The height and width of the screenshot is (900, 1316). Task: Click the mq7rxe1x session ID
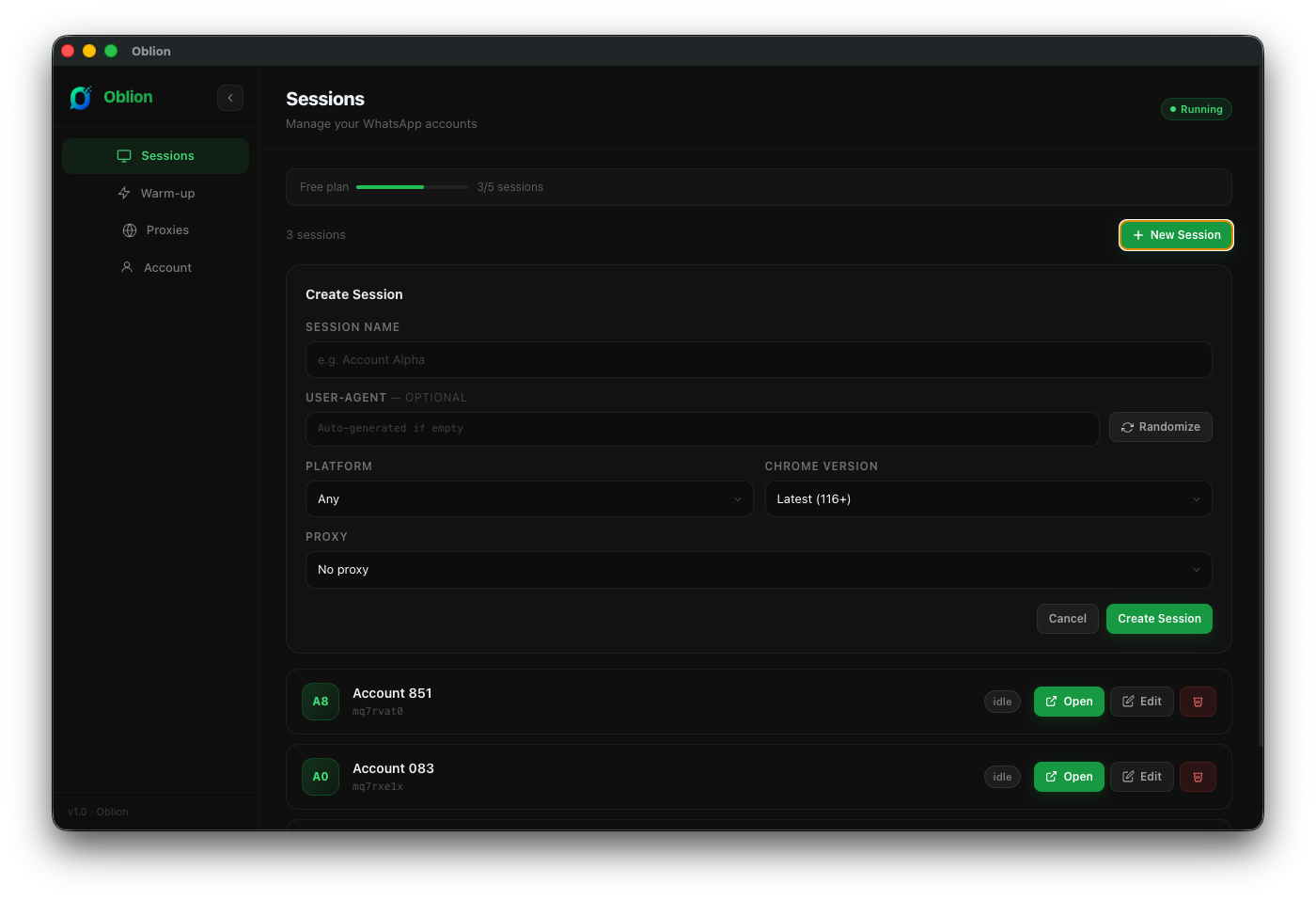378,787
